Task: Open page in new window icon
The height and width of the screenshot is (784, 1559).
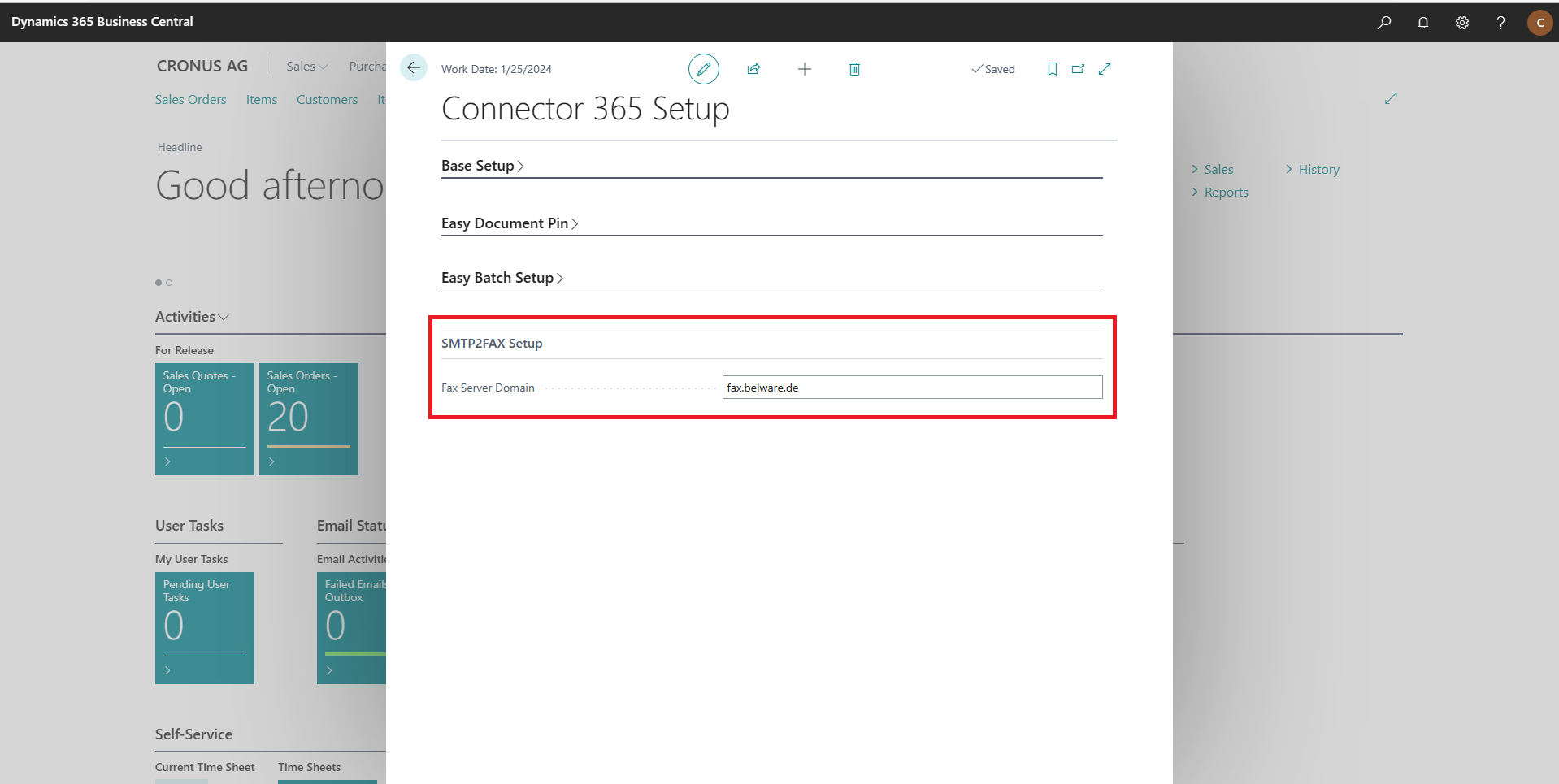Action: pos(1079,69)
